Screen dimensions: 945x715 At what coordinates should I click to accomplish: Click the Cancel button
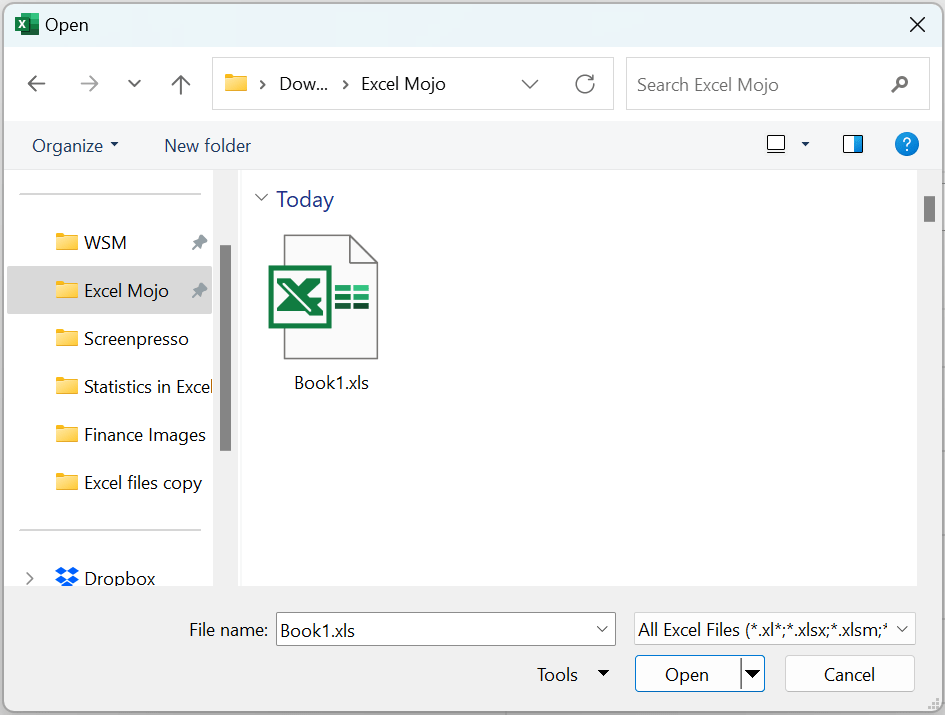849,673
